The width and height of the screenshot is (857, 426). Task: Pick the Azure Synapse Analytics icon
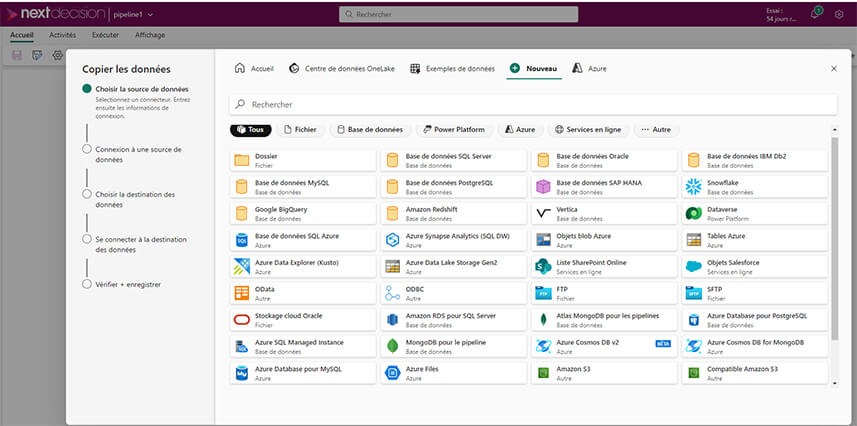tap(392, 240)
